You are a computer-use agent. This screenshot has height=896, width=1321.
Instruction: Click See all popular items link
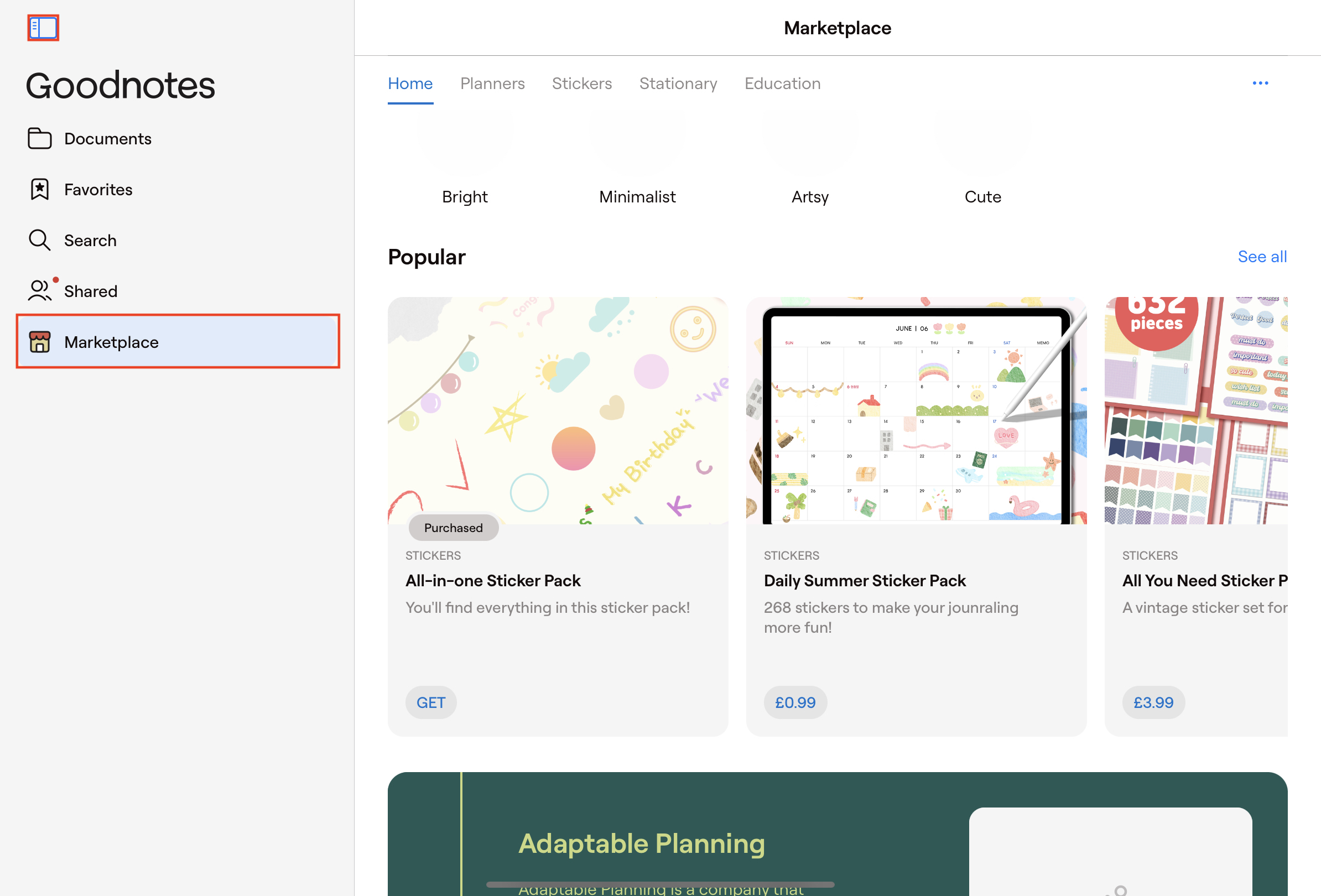[x=1263, y=256]
